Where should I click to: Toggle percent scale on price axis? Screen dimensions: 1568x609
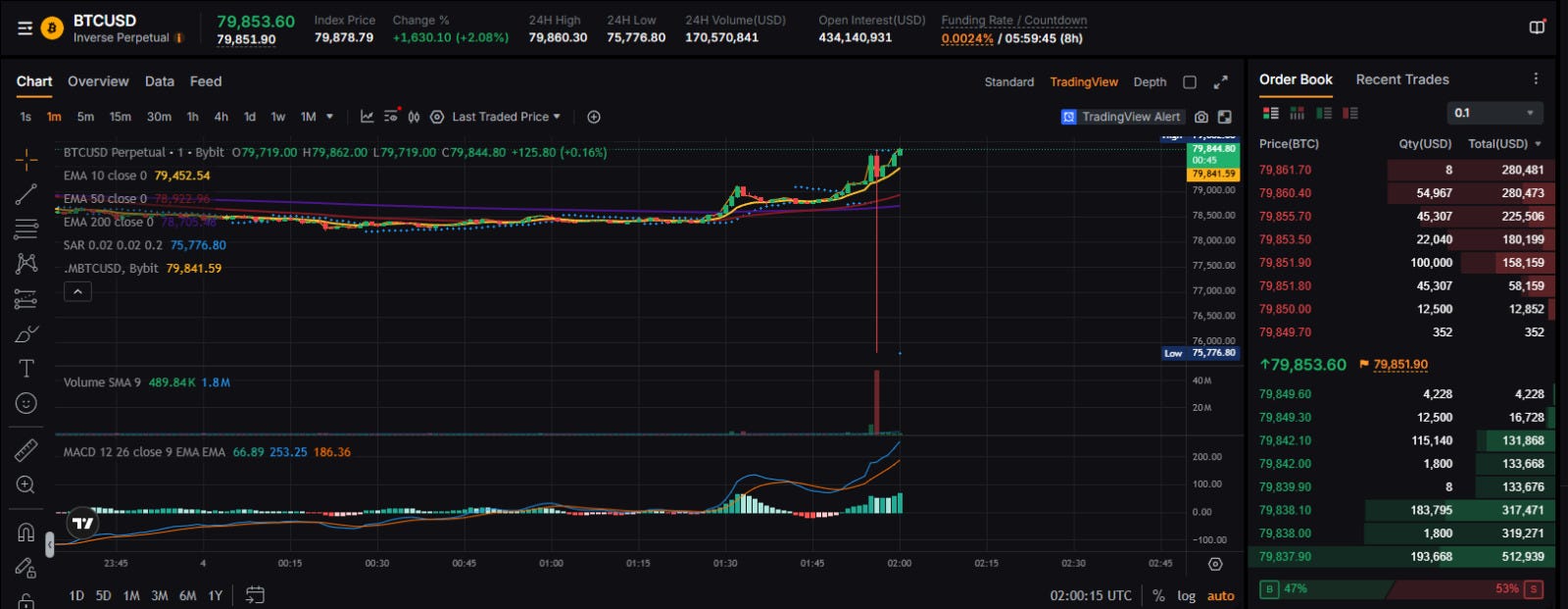[1158, 595]
